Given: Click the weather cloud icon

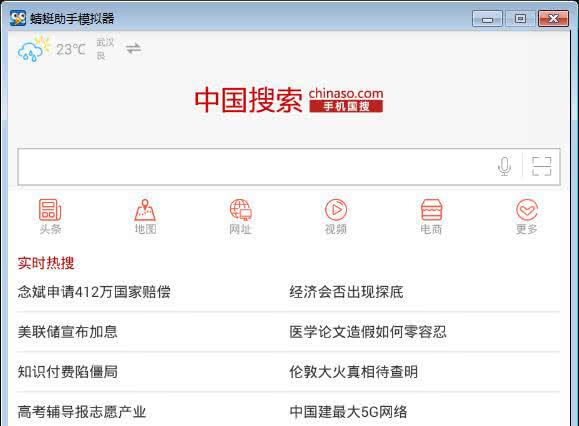Looking at the screenshot, I should click(x=34, y=49).
